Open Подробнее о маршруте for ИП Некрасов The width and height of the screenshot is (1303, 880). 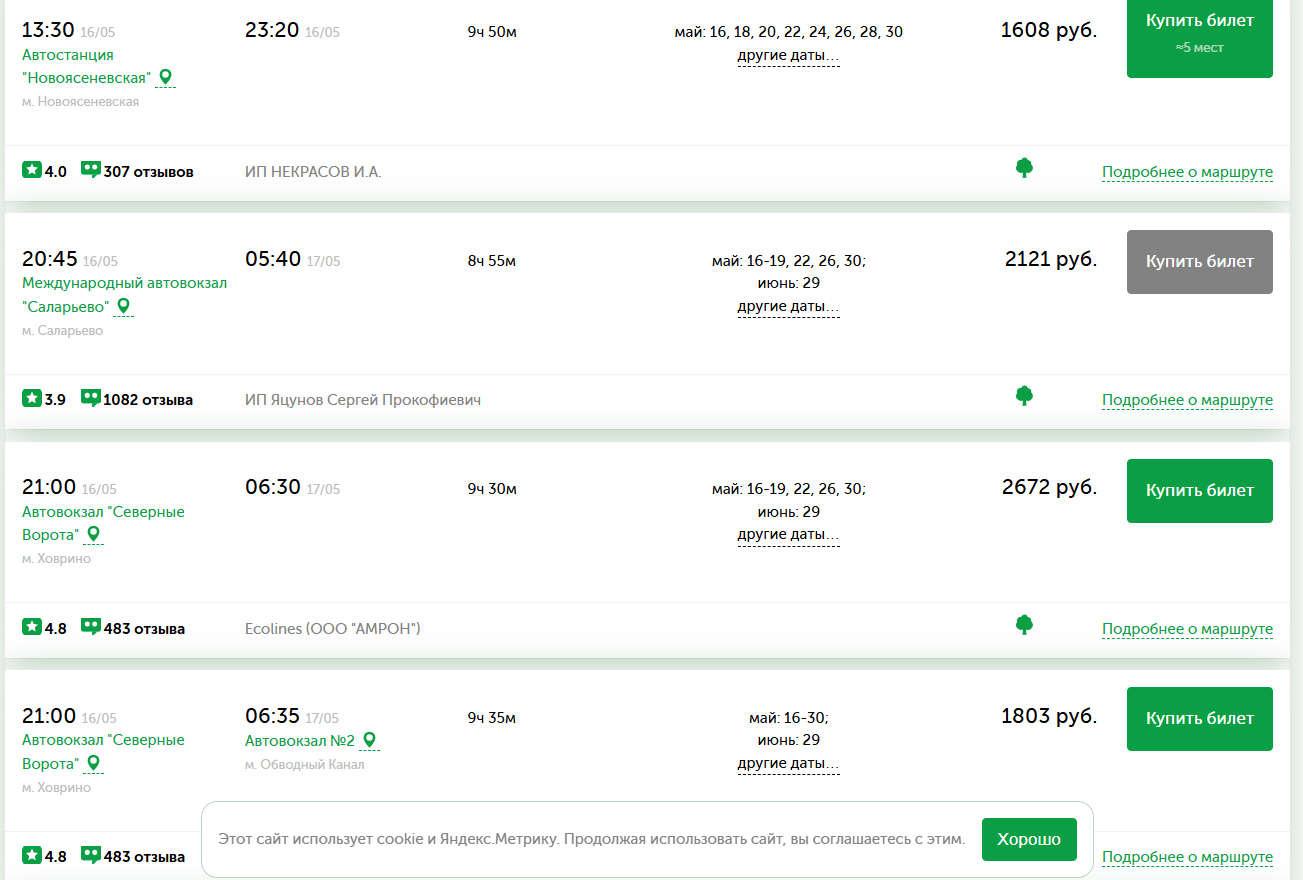[x=1187, y=172]
